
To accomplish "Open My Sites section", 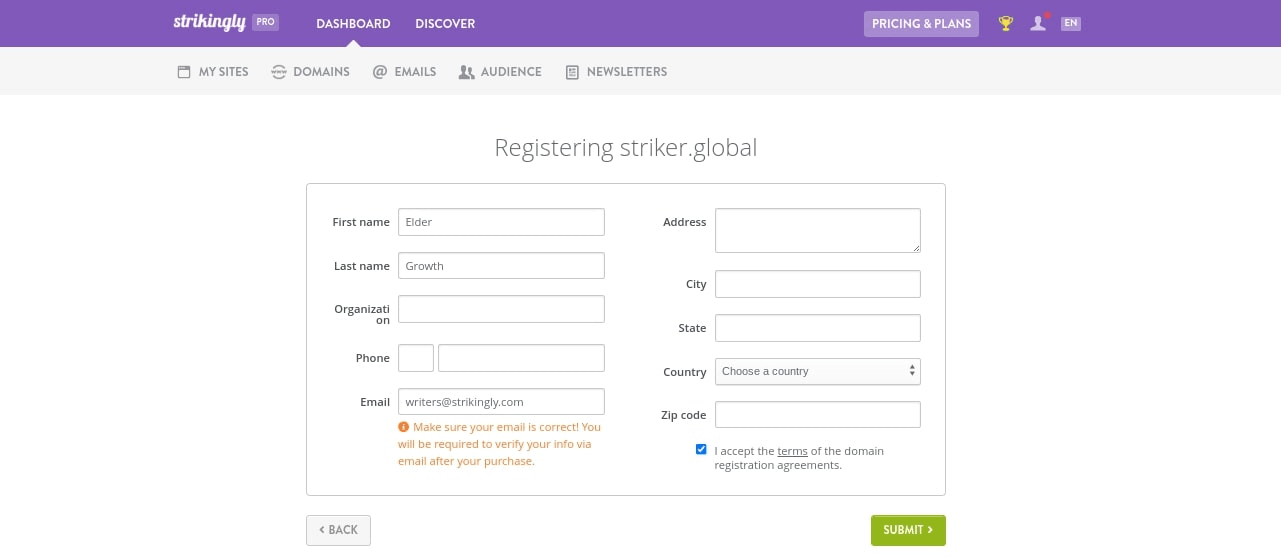I will coord(212,72).
